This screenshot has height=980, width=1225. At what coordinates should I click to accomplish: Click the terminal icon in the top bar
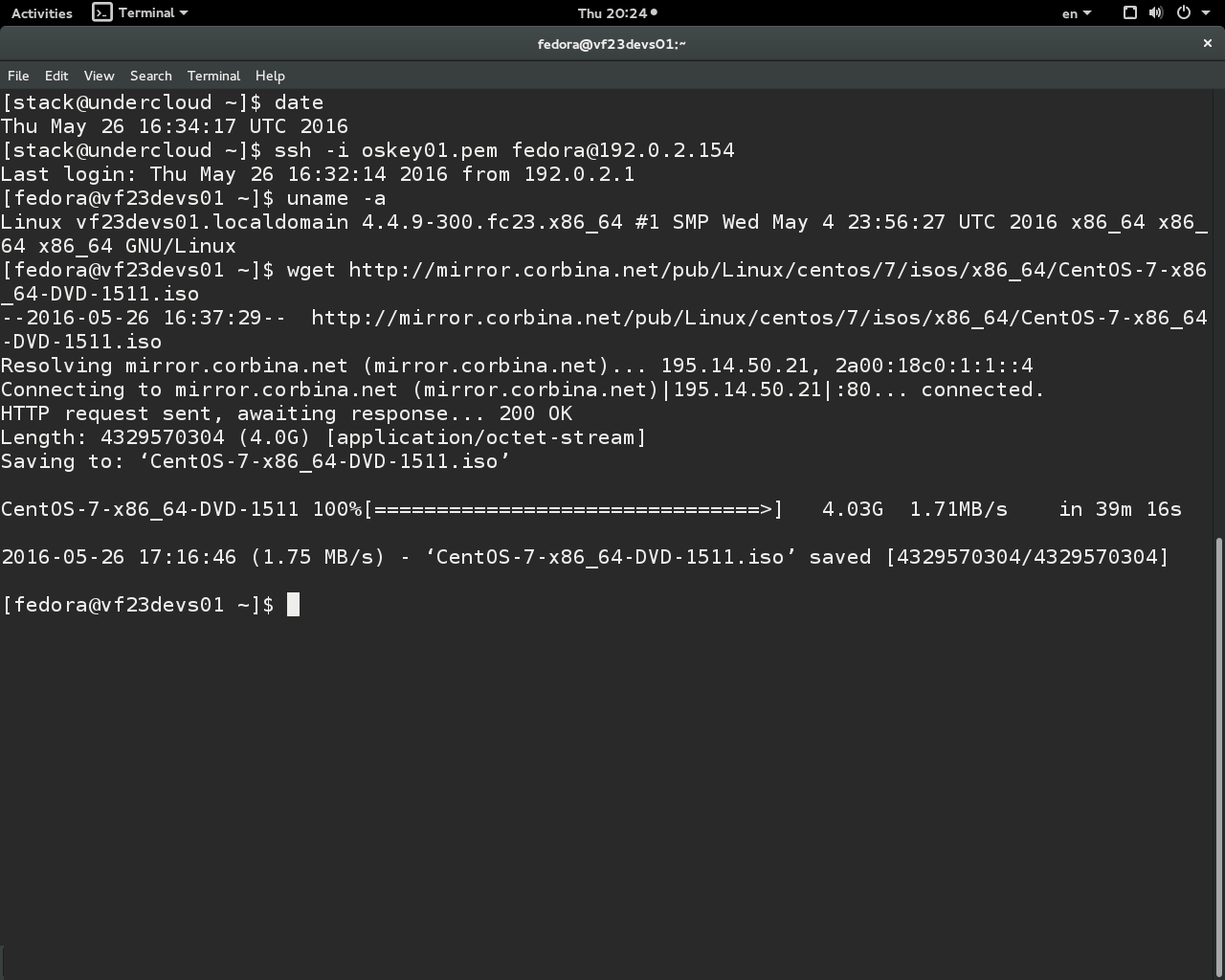[x=101, y=12]
